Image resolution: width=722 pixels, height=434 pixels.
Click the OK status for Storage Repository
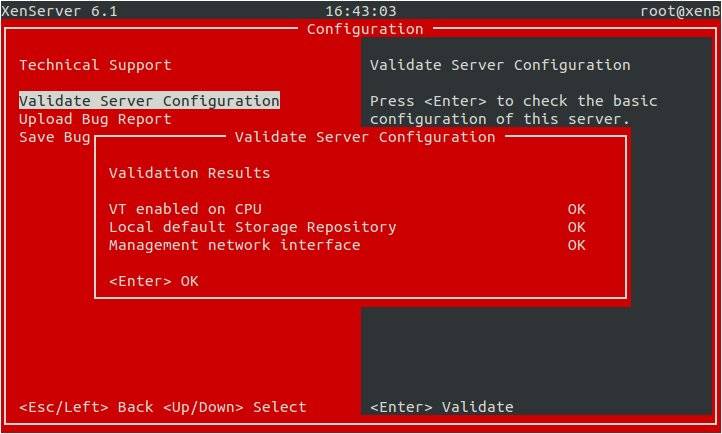[x=576, y=227]
